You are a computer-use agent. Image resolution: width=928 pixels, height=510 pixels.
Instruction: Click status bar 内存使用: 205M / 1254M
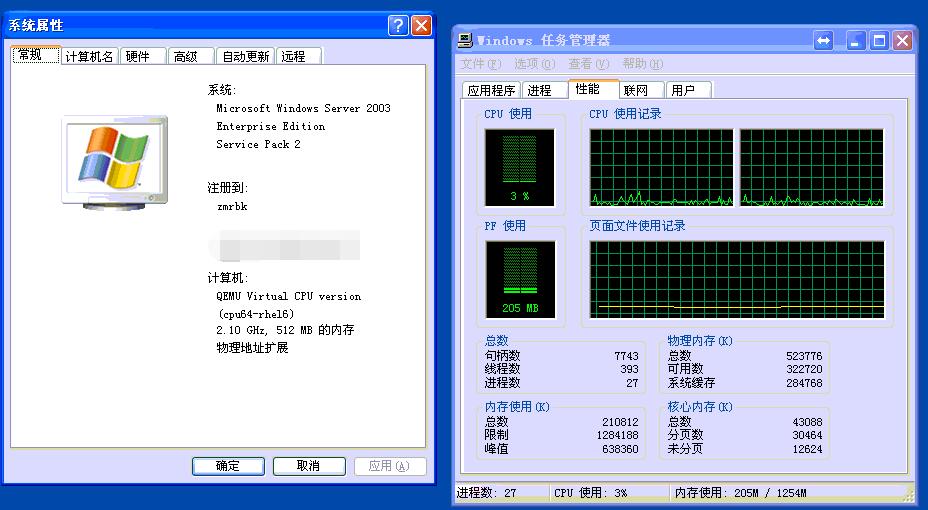click(740, 493)
